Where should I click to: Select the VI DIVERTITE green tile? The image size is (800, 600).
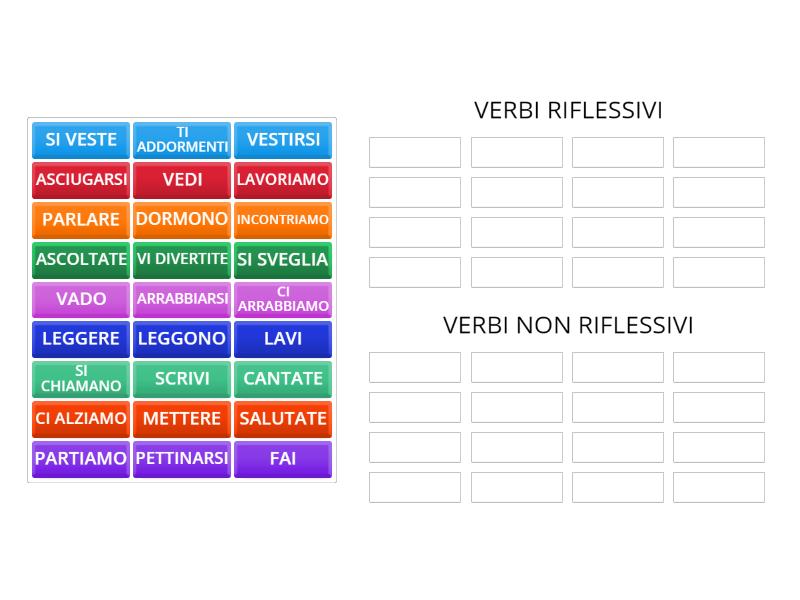182,259
